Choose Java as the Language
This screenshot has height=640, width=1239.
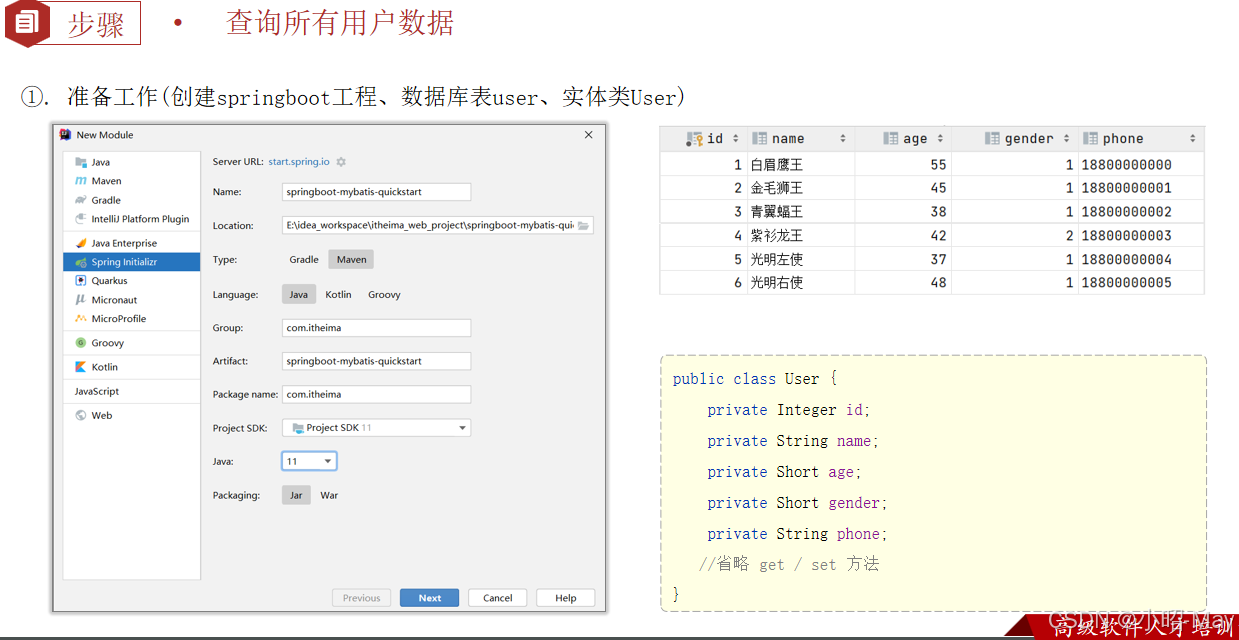(x=299, y=295)
